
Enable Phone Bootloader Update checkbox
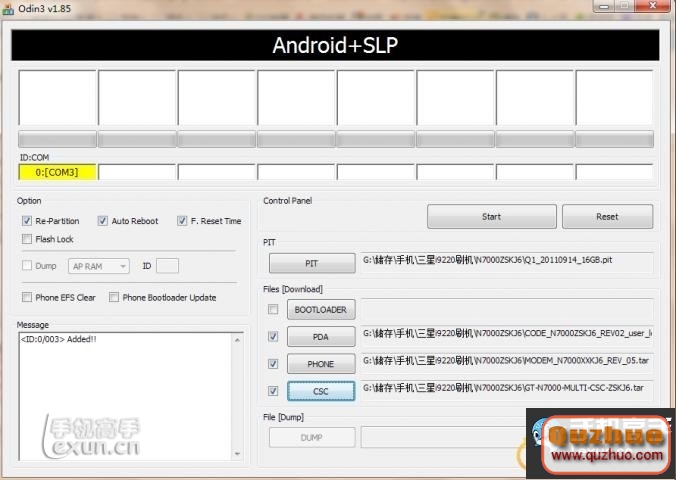114,297
